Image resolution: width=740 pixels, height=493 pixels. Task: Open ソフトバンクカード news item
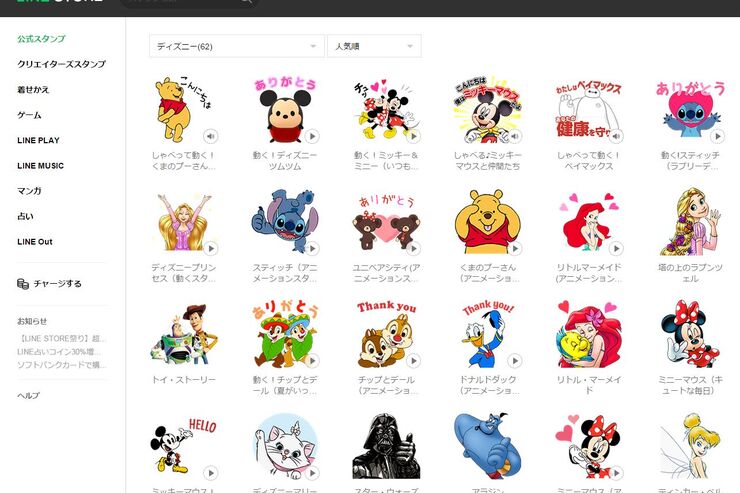coord(61,365)
